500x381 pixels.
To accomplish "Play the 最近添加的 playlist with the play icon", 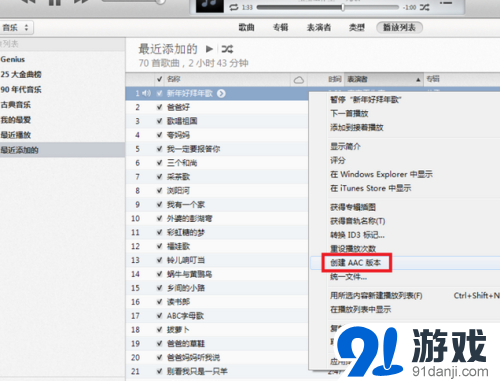I will pyautogui.click(x=209, y=49).
